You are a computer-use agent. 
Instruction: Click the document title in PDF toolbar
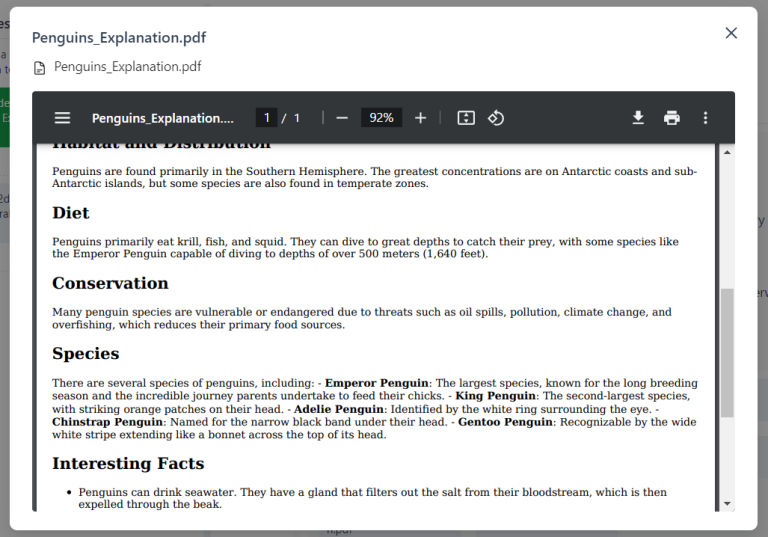(x=162, y=118)
